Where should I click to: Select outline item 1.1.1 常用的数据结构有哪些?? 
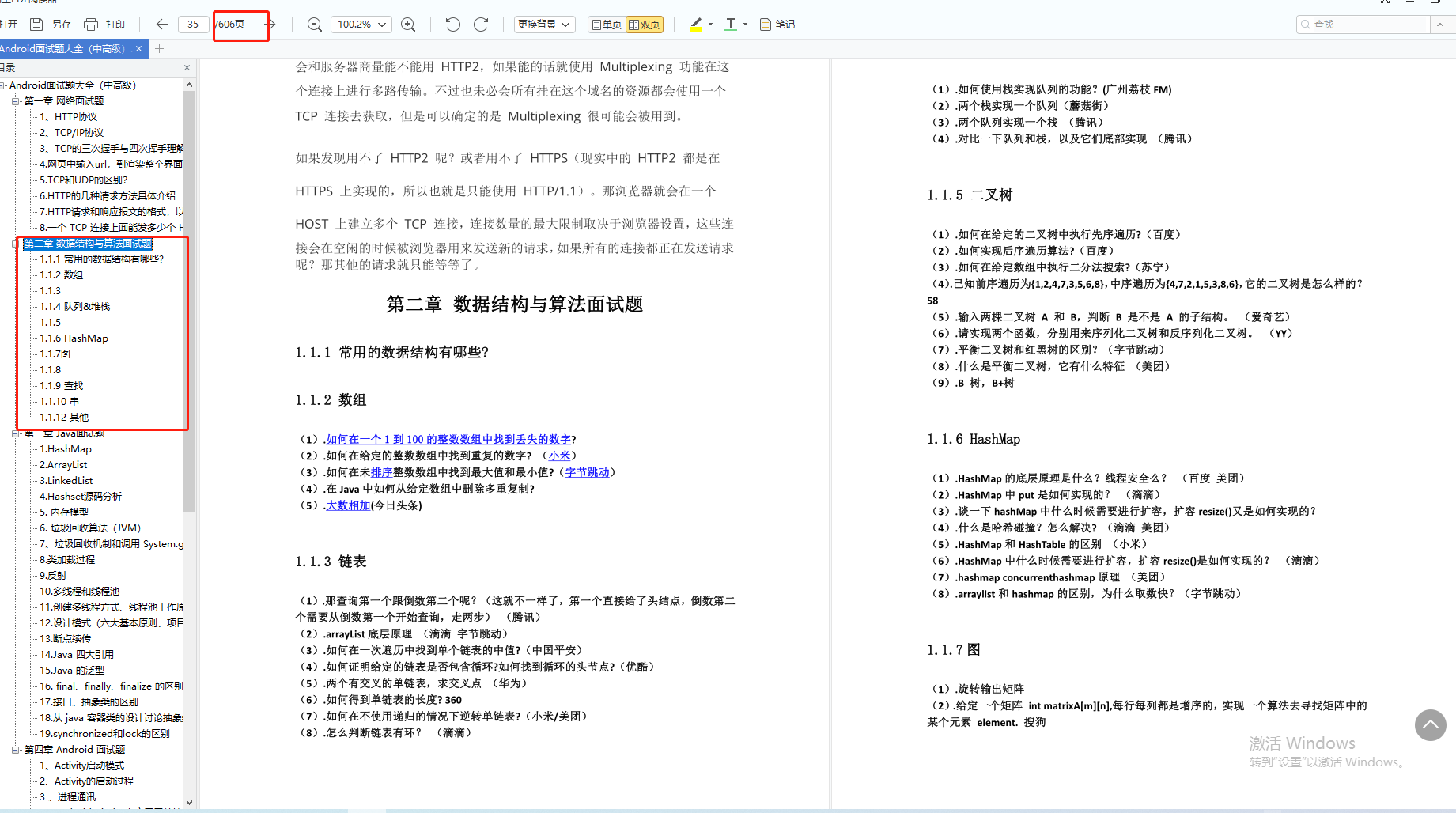tap(102, 259)
